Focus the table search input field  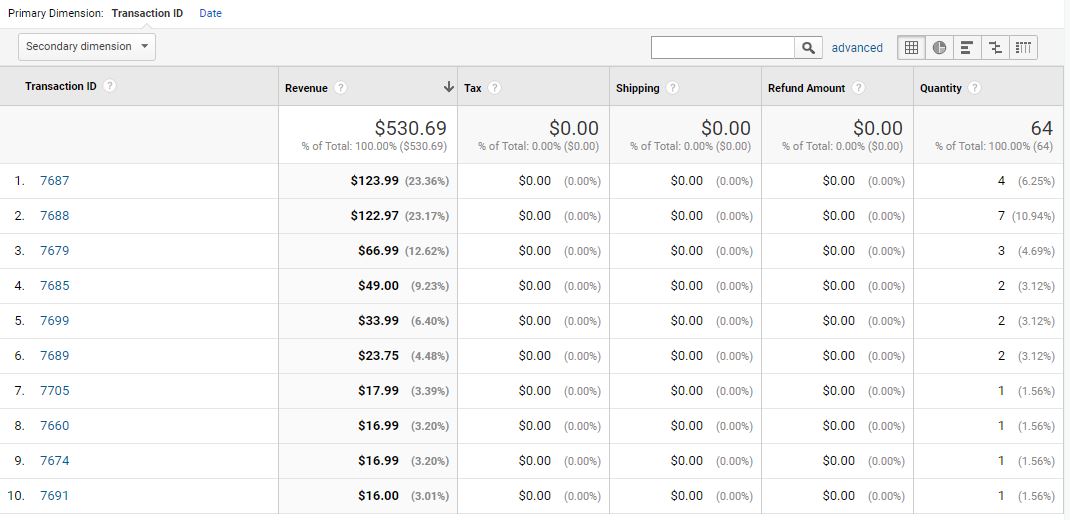click(723, 48)
